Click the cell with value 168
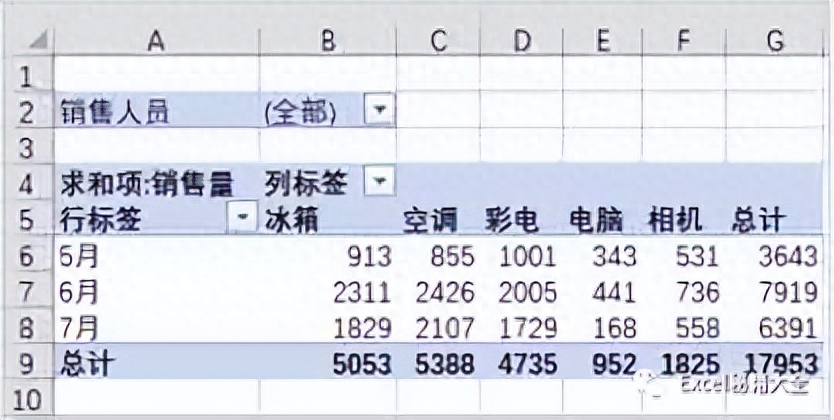 602,328
